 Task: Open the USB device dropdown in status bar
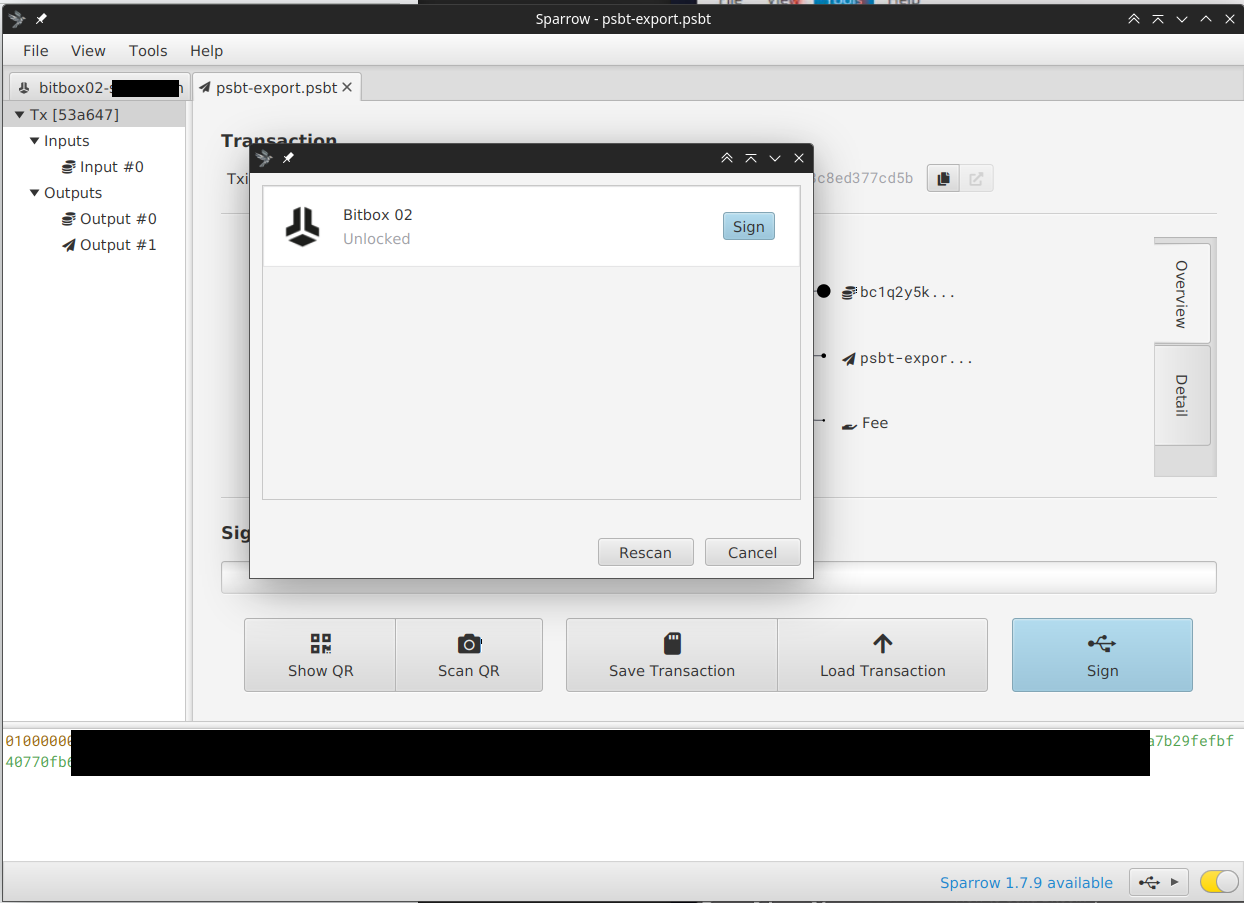(1159, 882)
